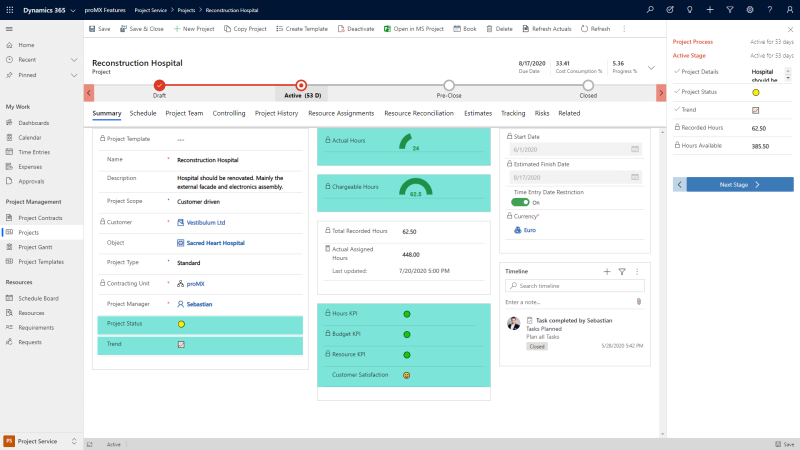800x450 pixels.
Task: Toggle Time Entry Date Restriction switch
Action: (520, 202)
